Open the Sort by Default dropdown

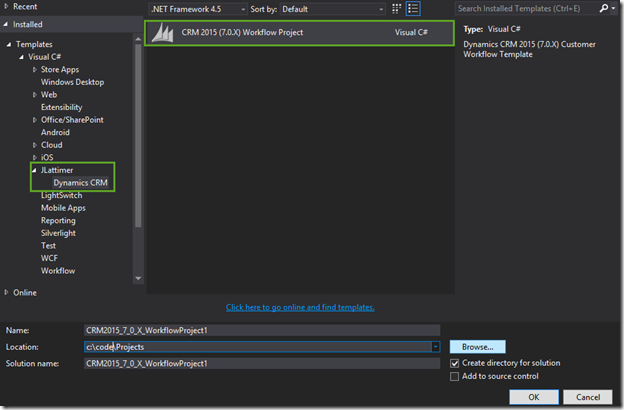(x=333, y=9)
